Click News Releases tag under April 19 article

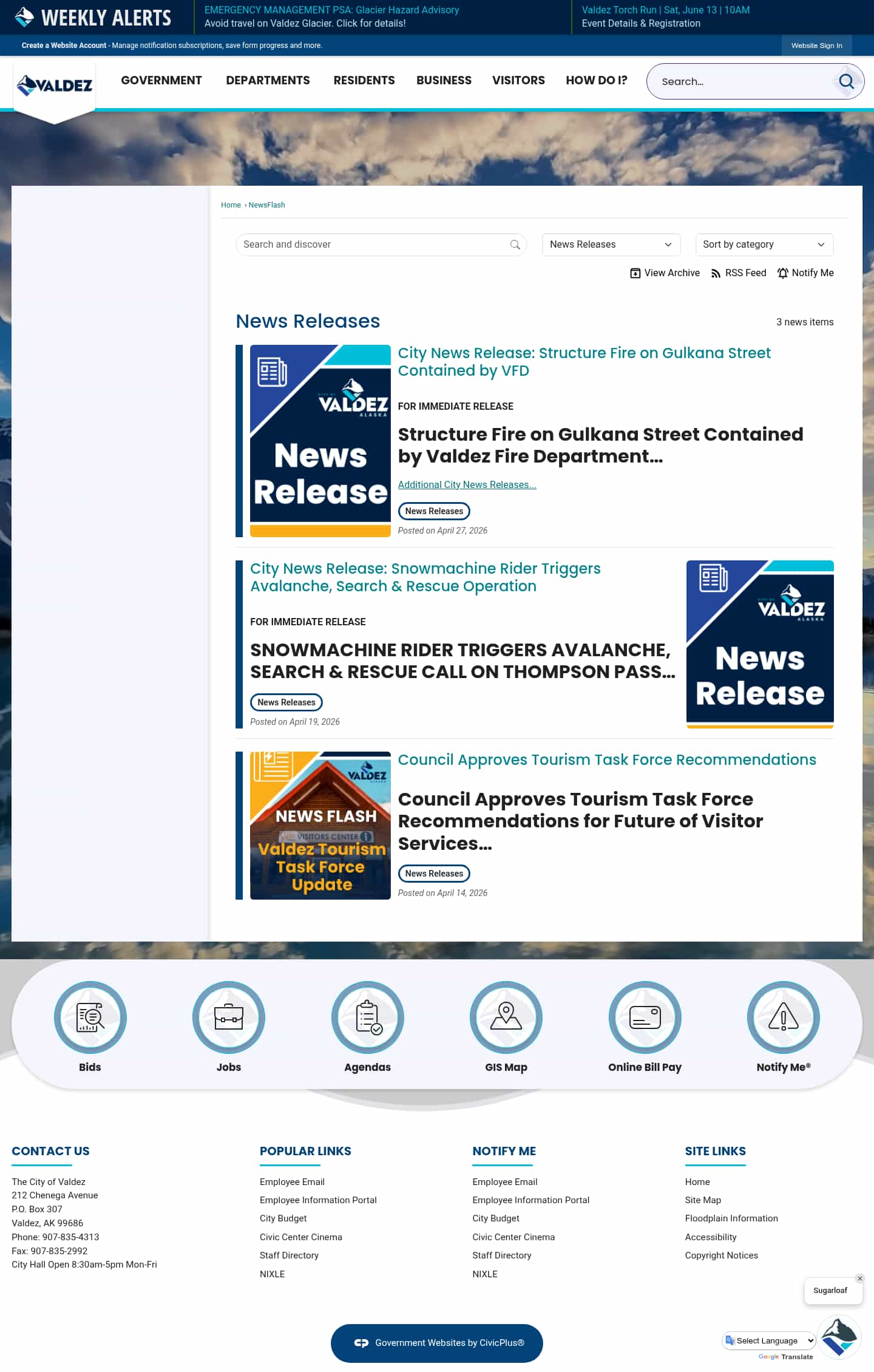tap(286, 702)
